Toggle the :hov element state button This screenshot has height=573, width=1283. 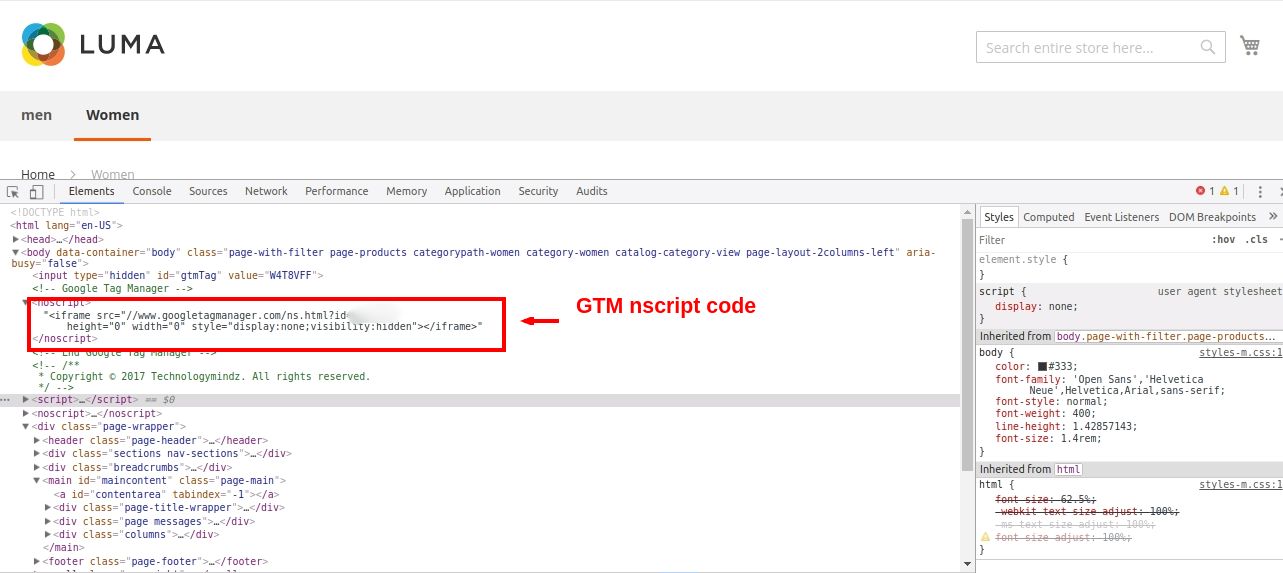1223,240
